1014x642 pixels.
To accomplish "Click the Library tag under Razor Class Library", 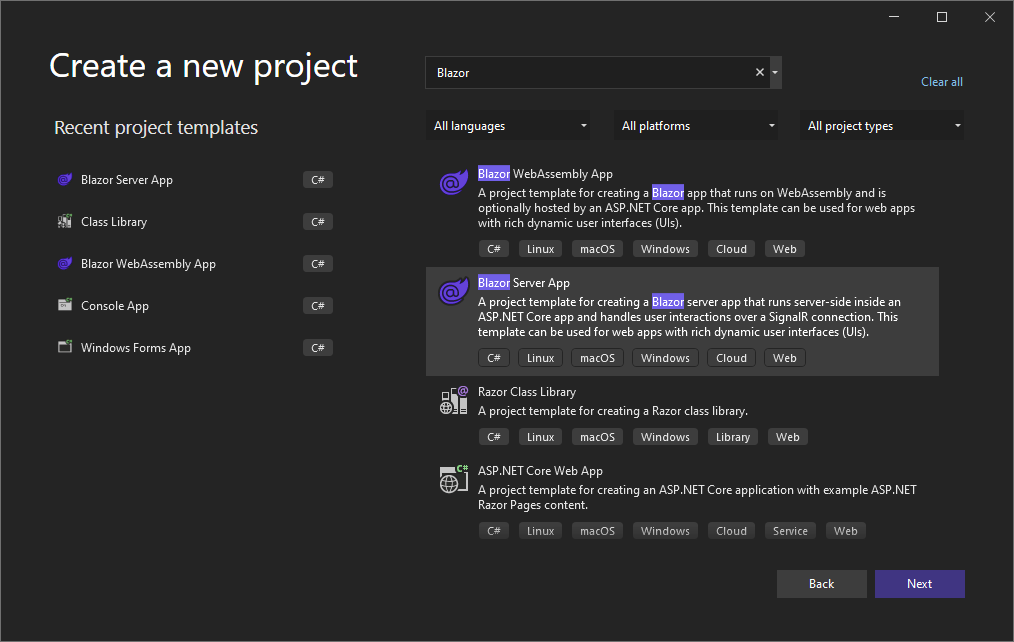I will (733, 437).
